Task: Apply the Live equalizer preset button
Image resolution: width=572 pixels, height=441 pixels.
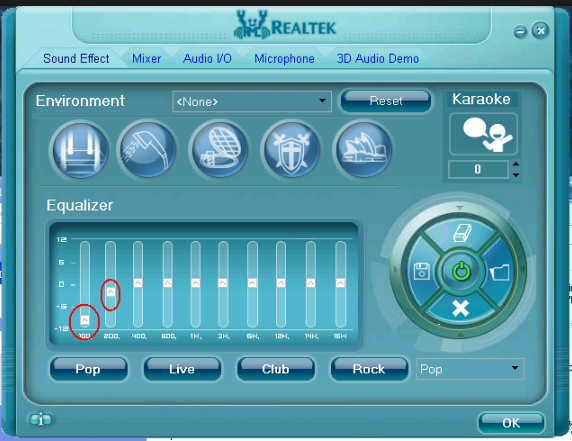Action: 182,369
